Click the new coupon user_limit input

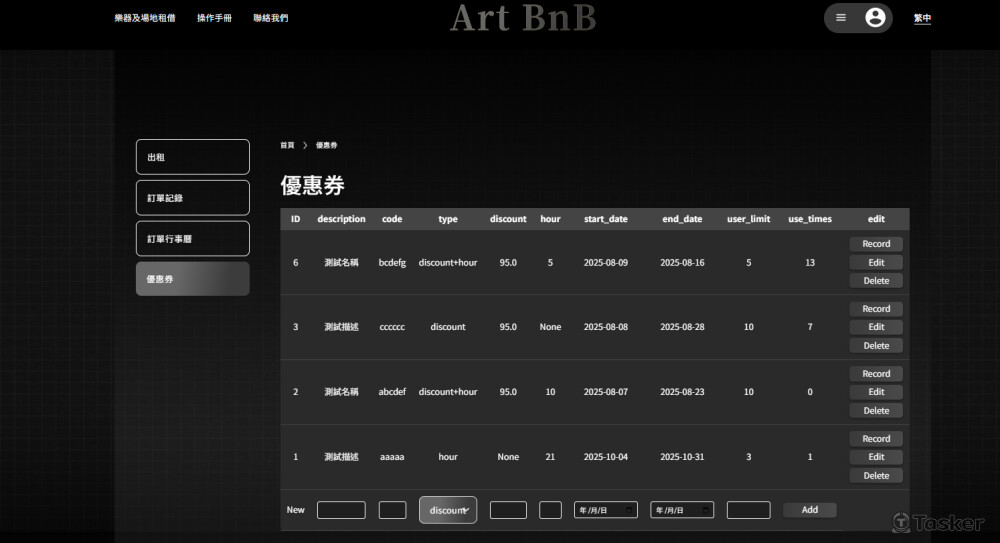pos(748,510)
